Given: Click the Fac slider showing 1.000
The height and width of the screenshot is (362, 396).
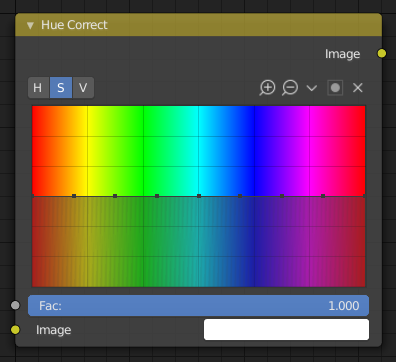Looking at the screenshot, I should pos(198,305).
